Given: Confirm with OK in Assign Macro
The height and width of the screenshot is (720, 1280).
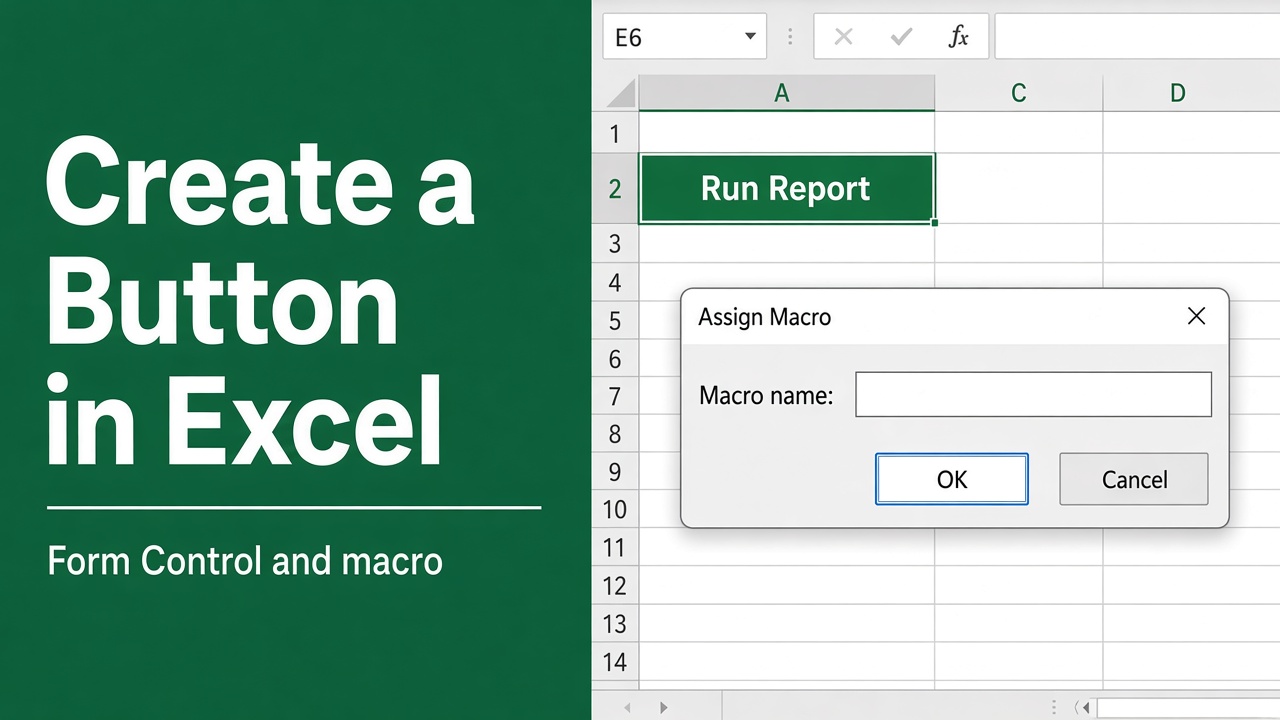Looking at the screenshot, I should pos(952,479).
